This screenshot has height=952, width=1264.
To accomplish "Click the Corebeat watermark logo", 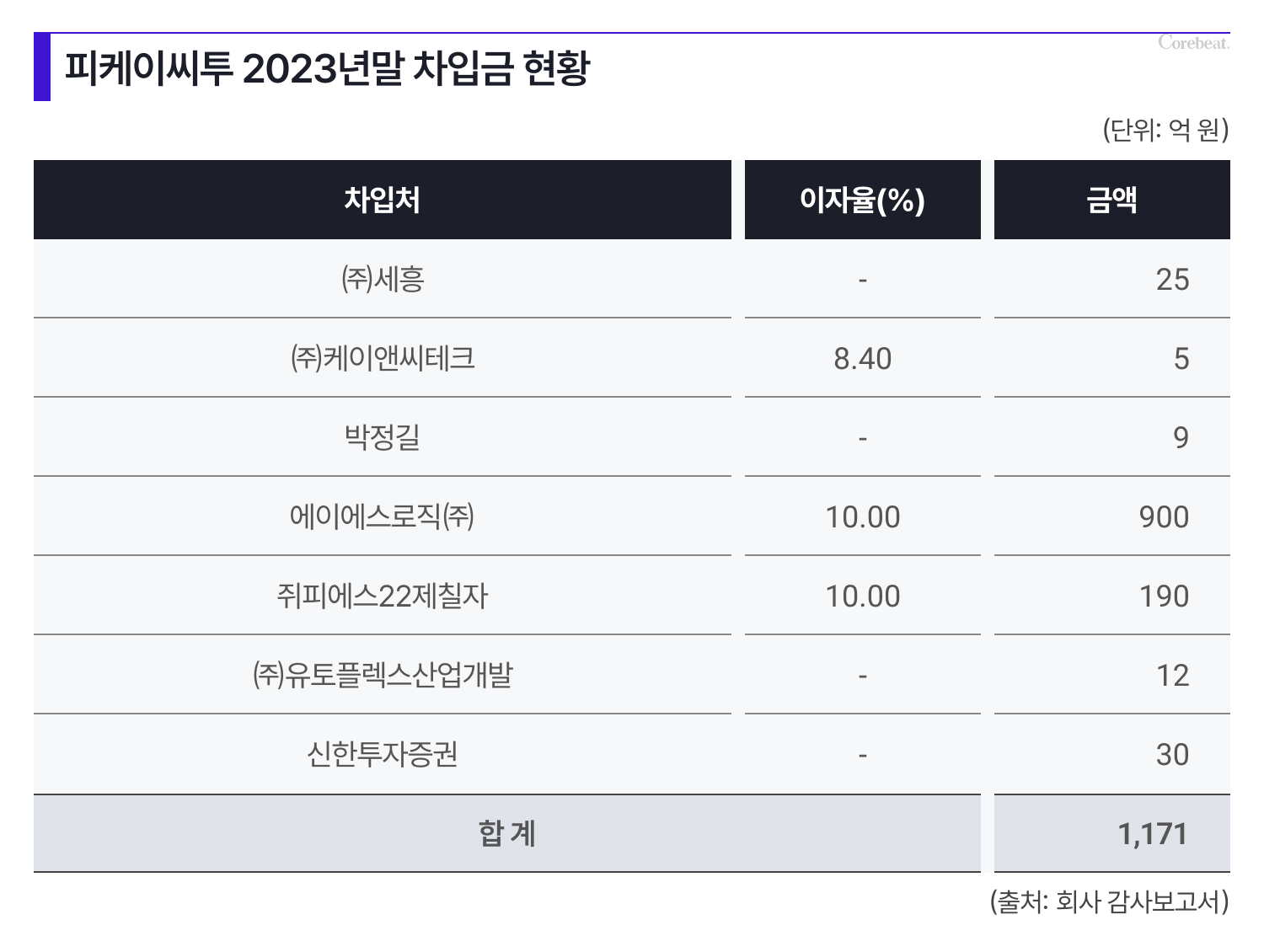I will pos(1193,43).
